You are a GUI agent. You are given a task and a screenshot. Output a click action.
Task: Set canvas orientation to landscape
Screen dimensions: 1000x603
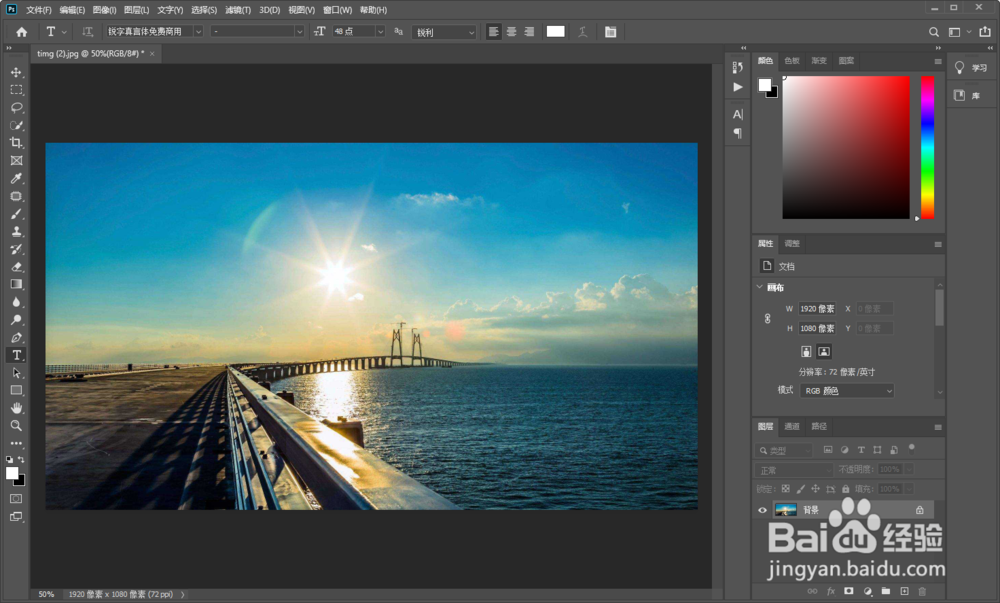824,352
